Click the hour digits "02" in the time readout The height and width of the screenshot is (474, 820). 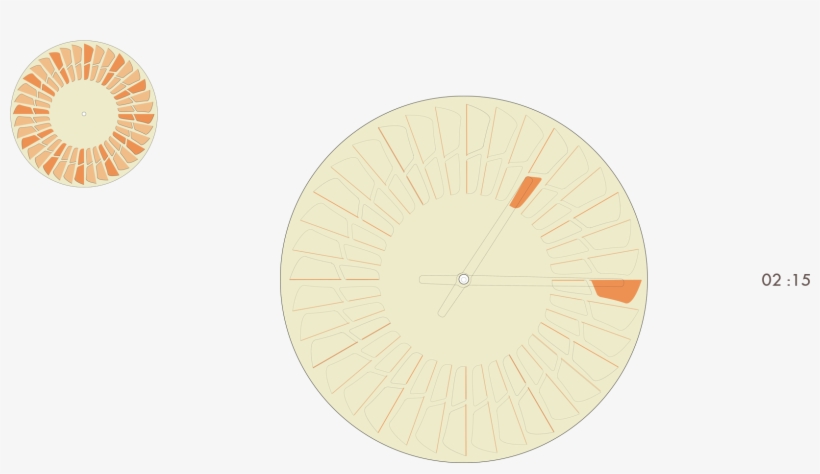[x=771, y=281]
